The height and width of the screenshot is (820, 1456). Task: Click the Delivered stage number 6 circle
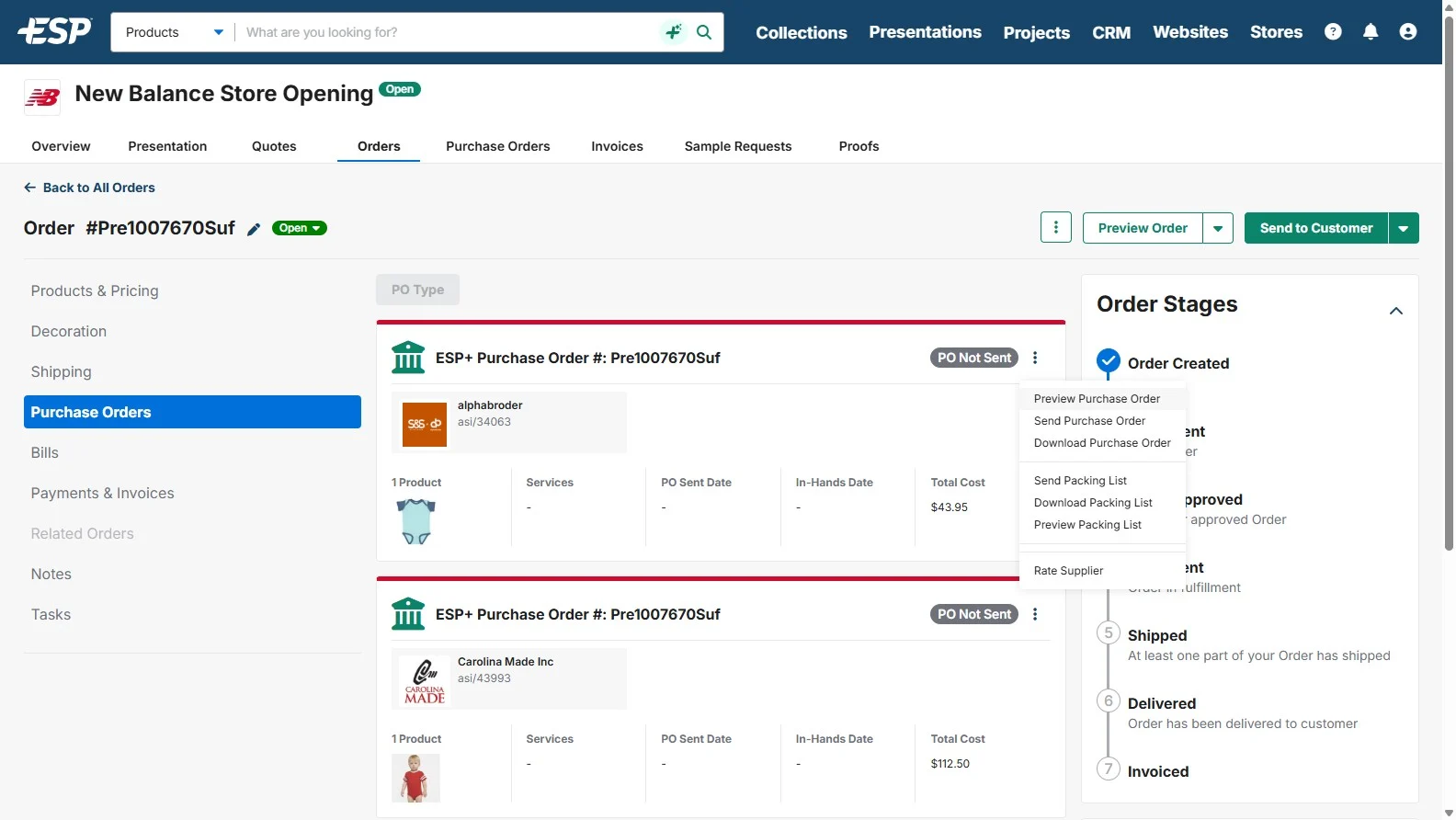(x=1109, y=701)
